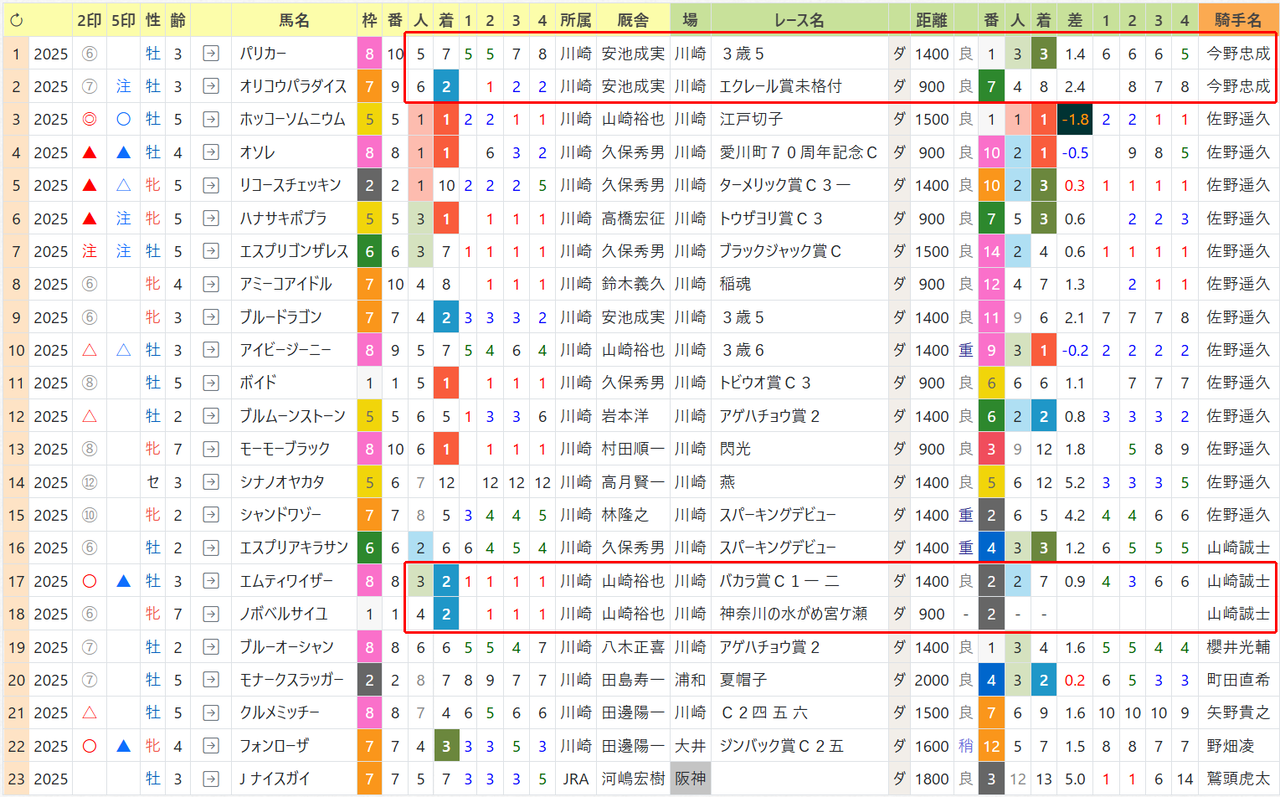Click race name バカラ賞C1一二

(x=779, y=581)
